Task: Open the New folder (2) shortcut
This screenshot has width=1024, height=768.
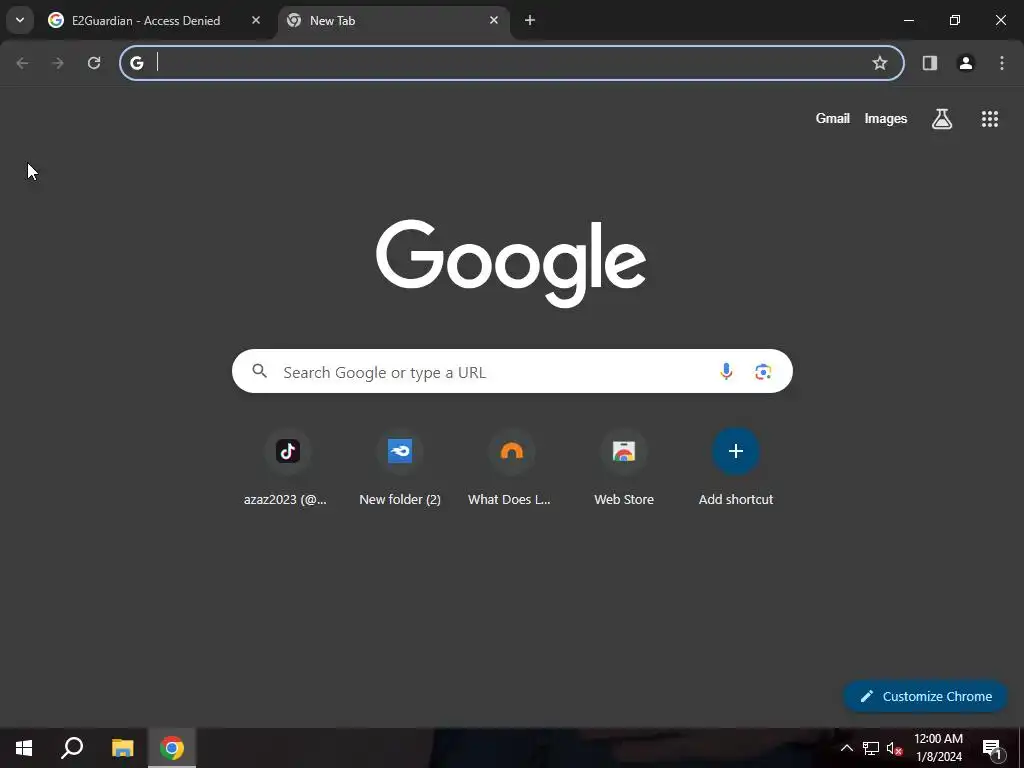Action: pyautogui.click(x=400, y=451)
